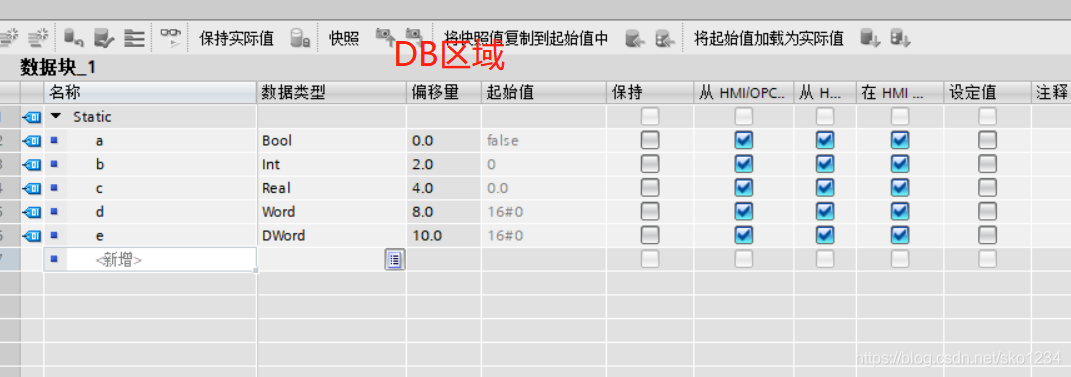Toggle 保持 checkbox in the Static row

(x=650, y=117)
